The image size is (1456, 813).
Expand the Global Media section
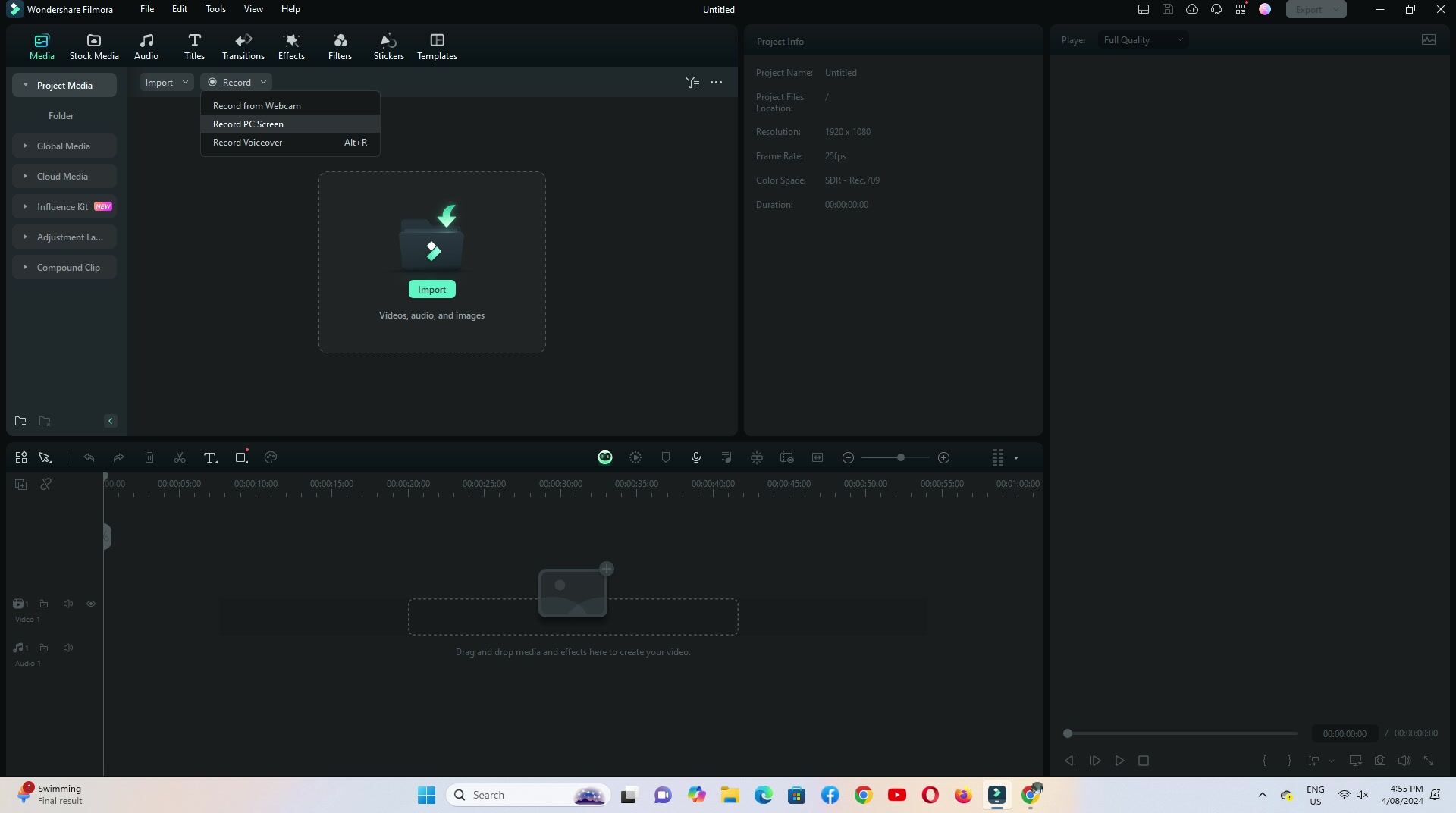pyautogui.click(x=64, y=146)
